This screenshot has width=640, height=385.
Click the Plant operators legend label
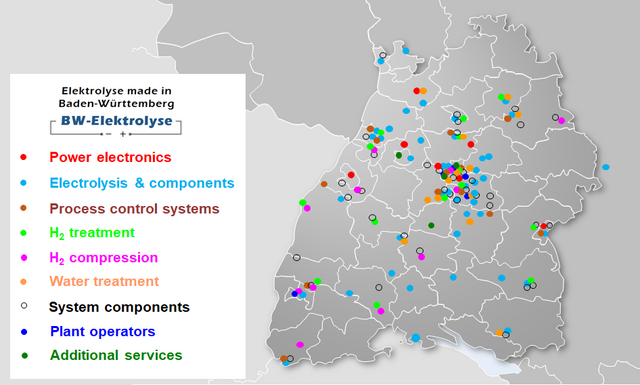click(102, 332)
